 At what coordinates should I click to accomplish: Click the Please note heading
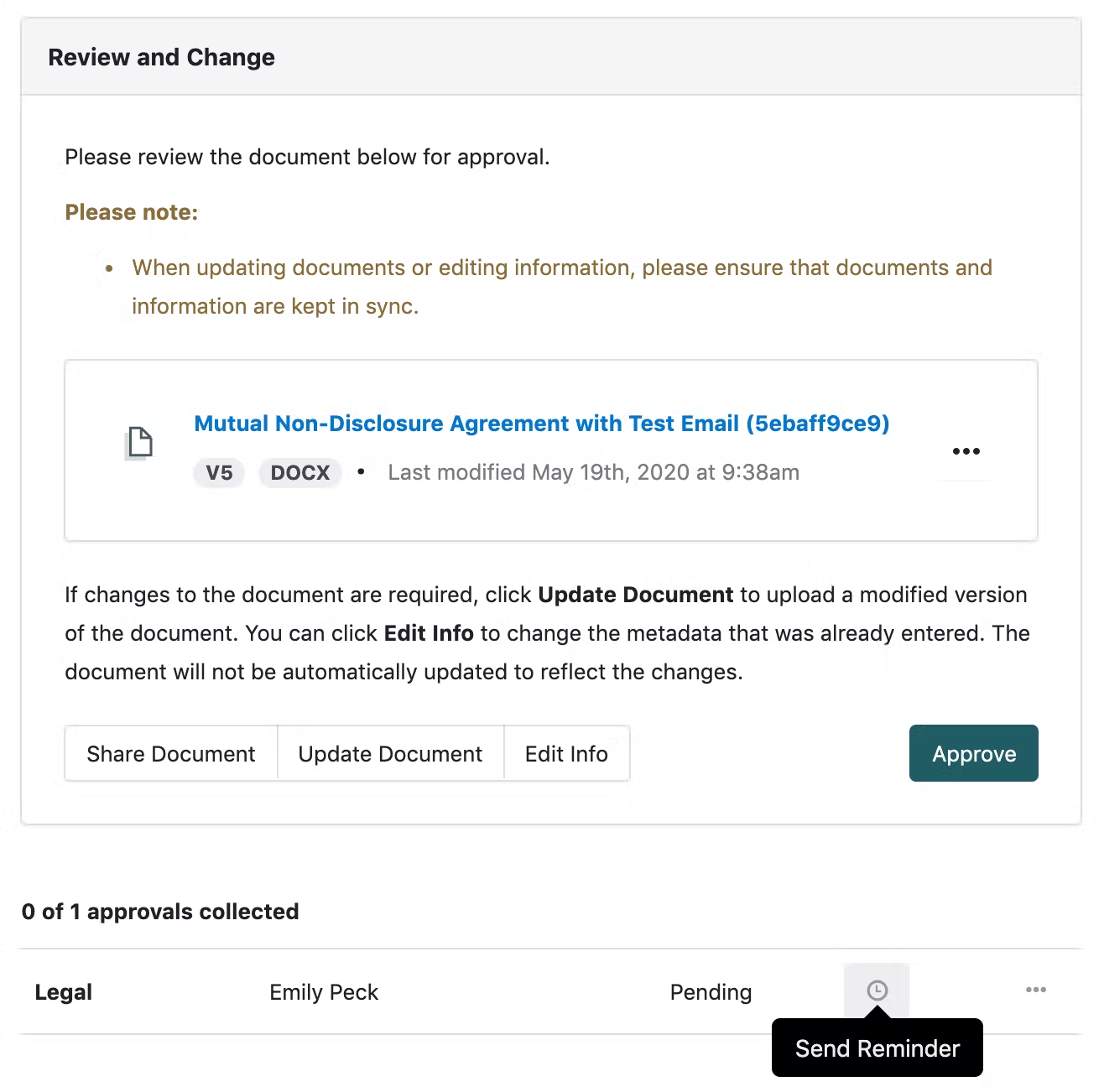(x=132, y=212)
